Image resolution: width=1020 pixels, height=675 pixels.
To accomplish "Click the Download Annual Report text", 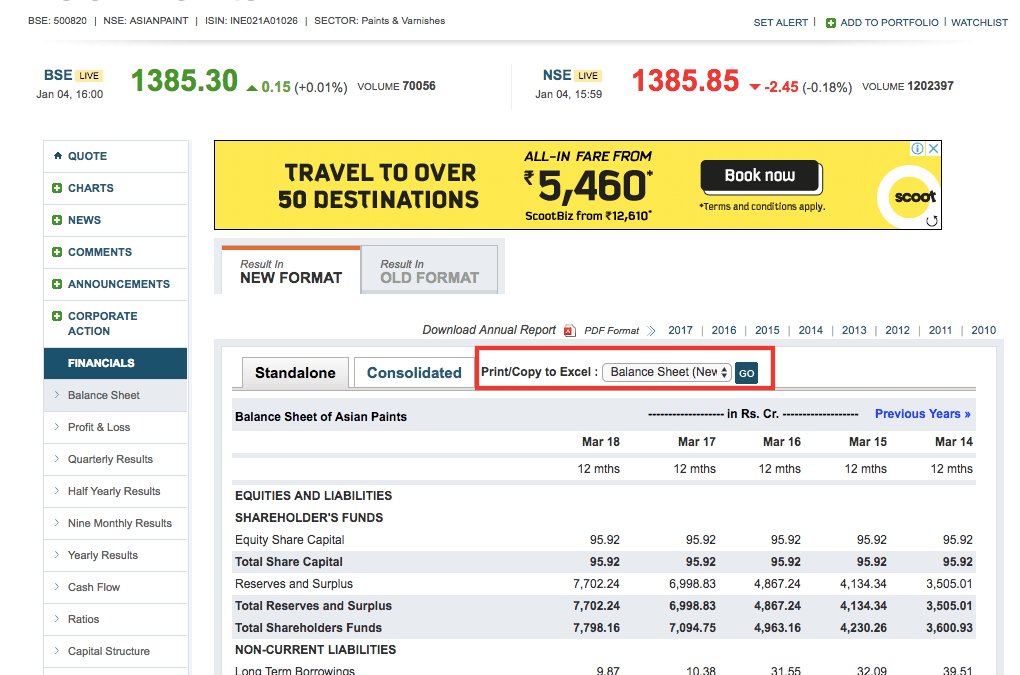I will (x=489, y=330).
